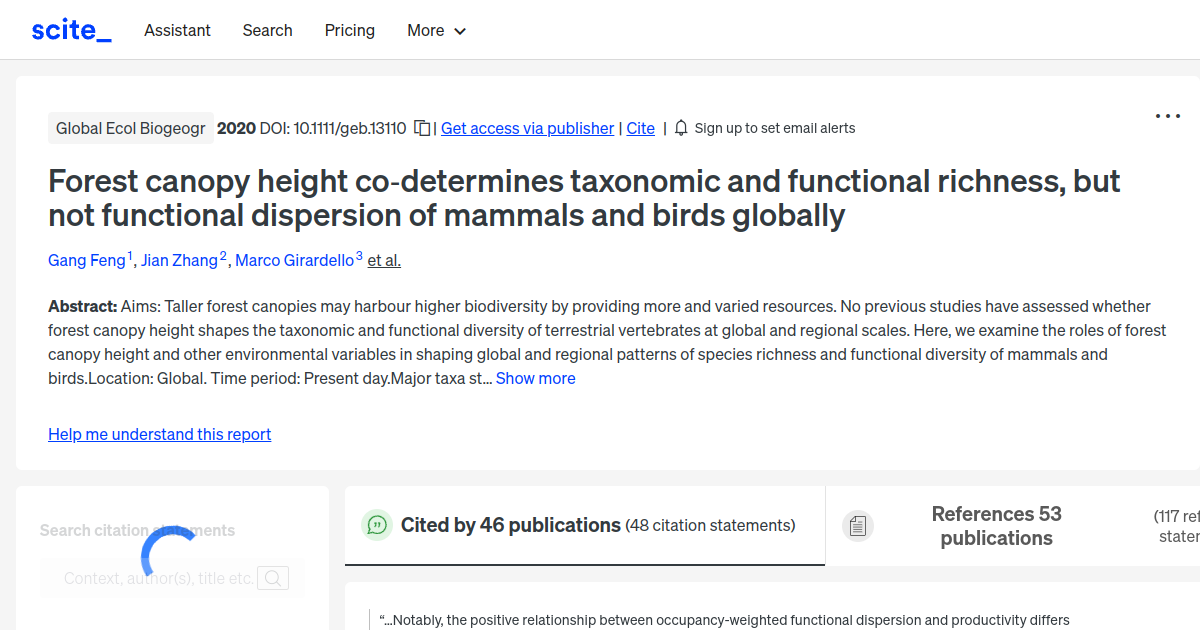Viewport: 1200px width, 630px height.
Task: Click Show more to expand the abstract
Action: [535, 378]
